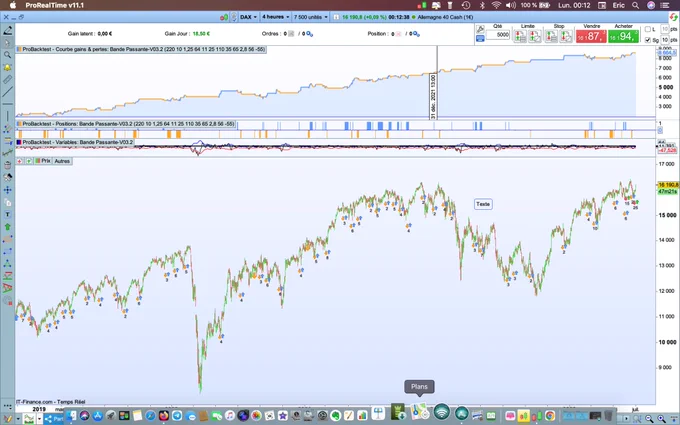Viewport: 680px width, 425px height.
Task: Click green plus button above price chart
Action: point(29,161)
